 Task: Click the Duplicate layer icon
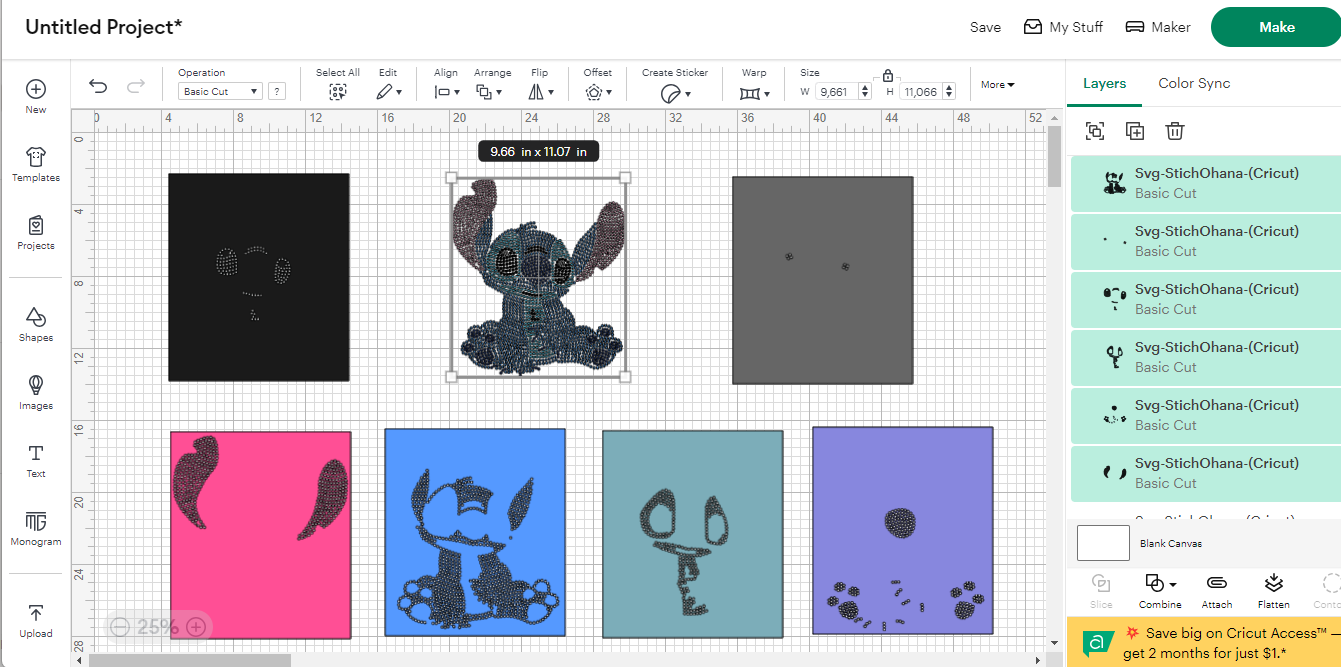1135,131
